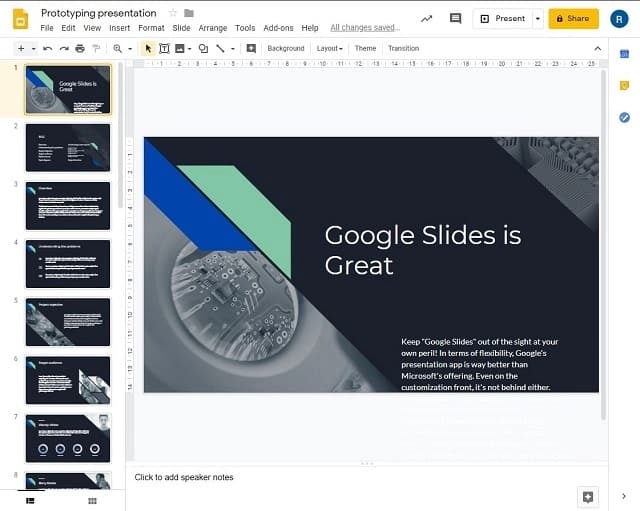Click the slide body paragraph text
The width and height of the screenshot is (640, 511).
[x=480, y=364]
